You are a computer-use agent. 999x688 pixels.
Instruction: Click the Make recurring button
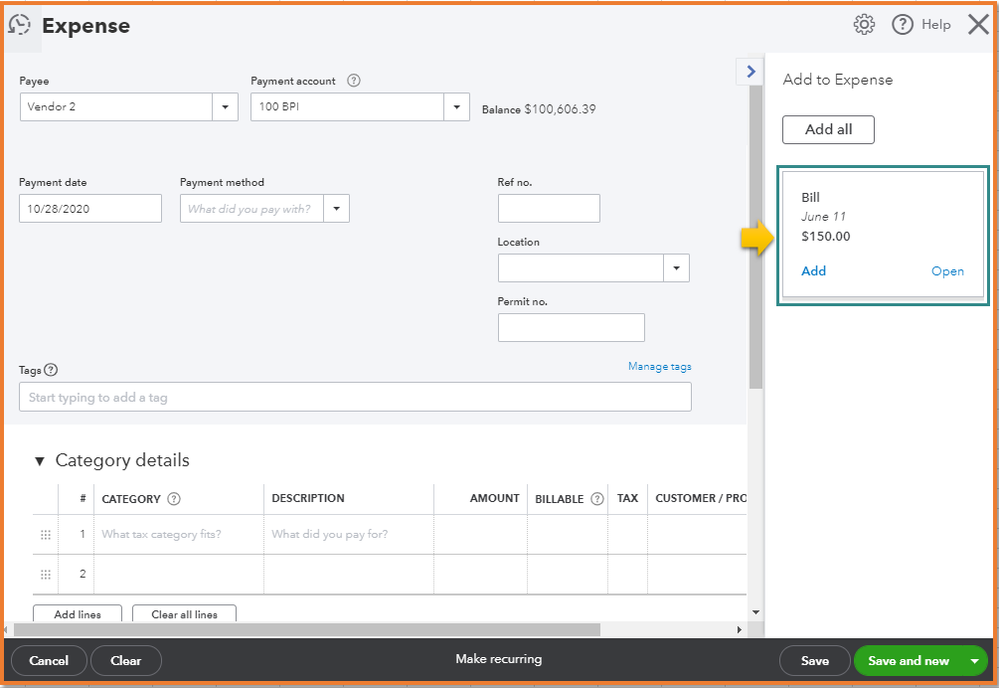point(498,659)
